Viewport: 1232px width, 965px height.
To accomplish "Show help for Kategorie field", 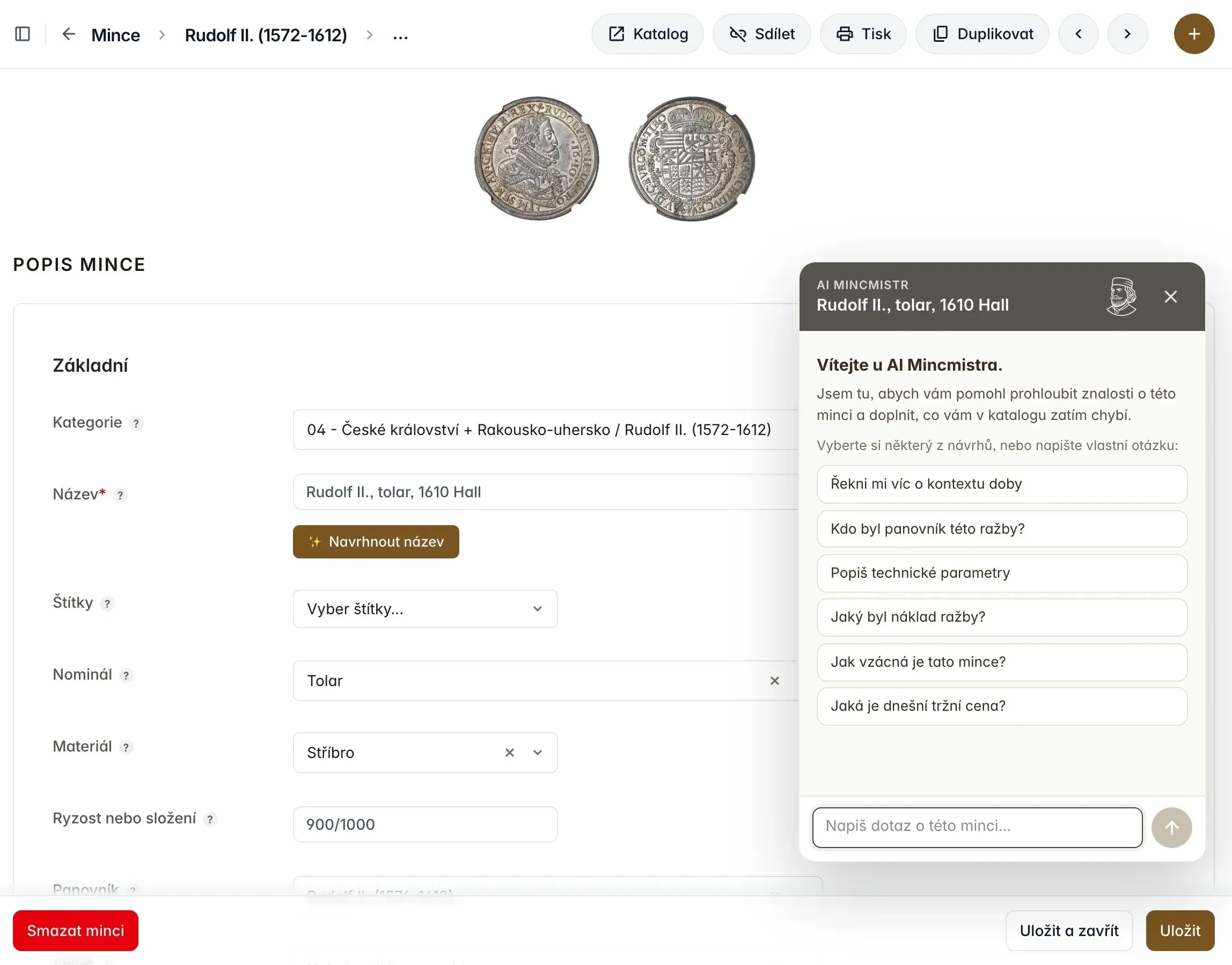I will 136,423.
